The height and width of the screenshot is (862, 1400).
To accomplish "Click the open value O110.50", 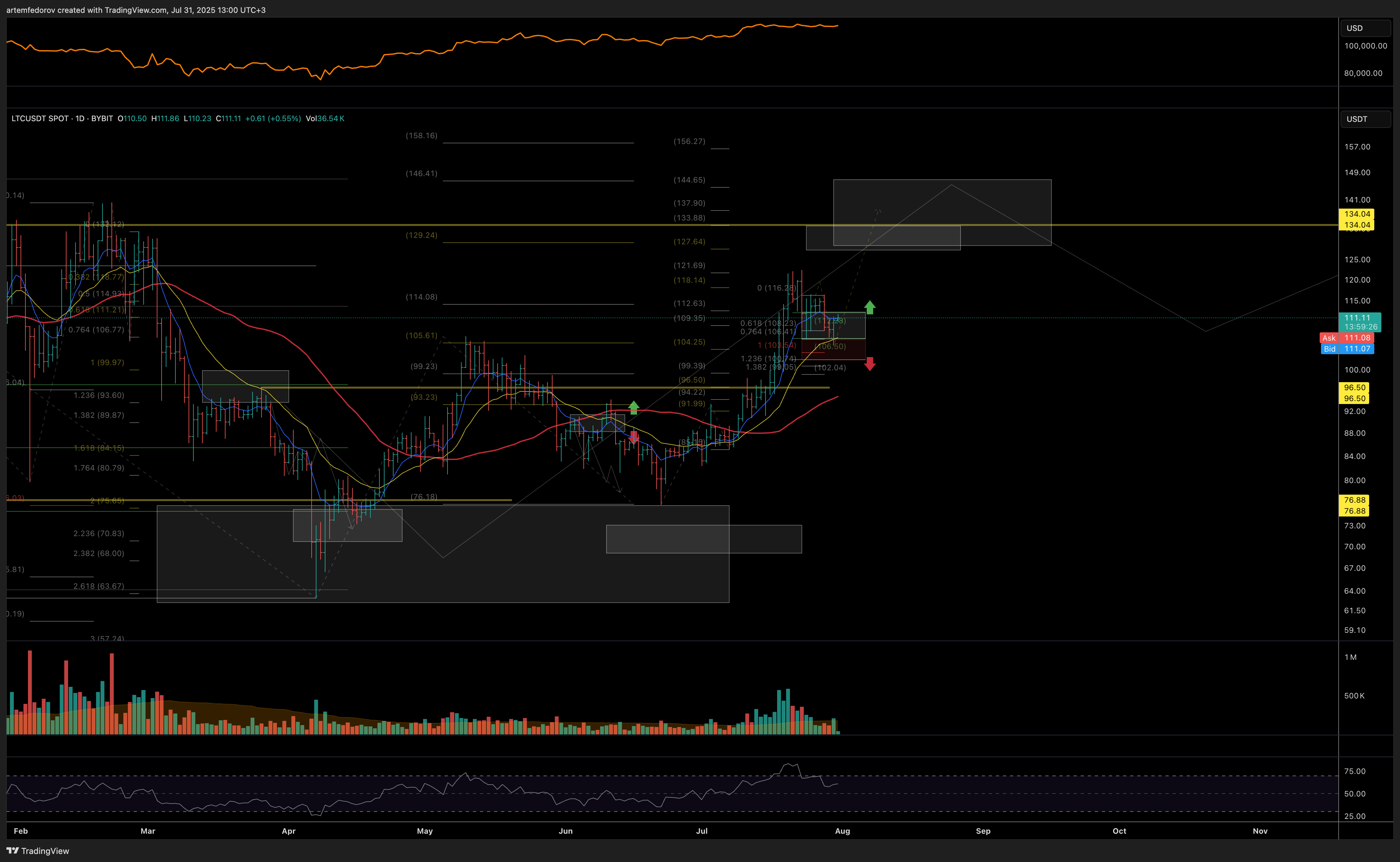I will click(132, 119).
